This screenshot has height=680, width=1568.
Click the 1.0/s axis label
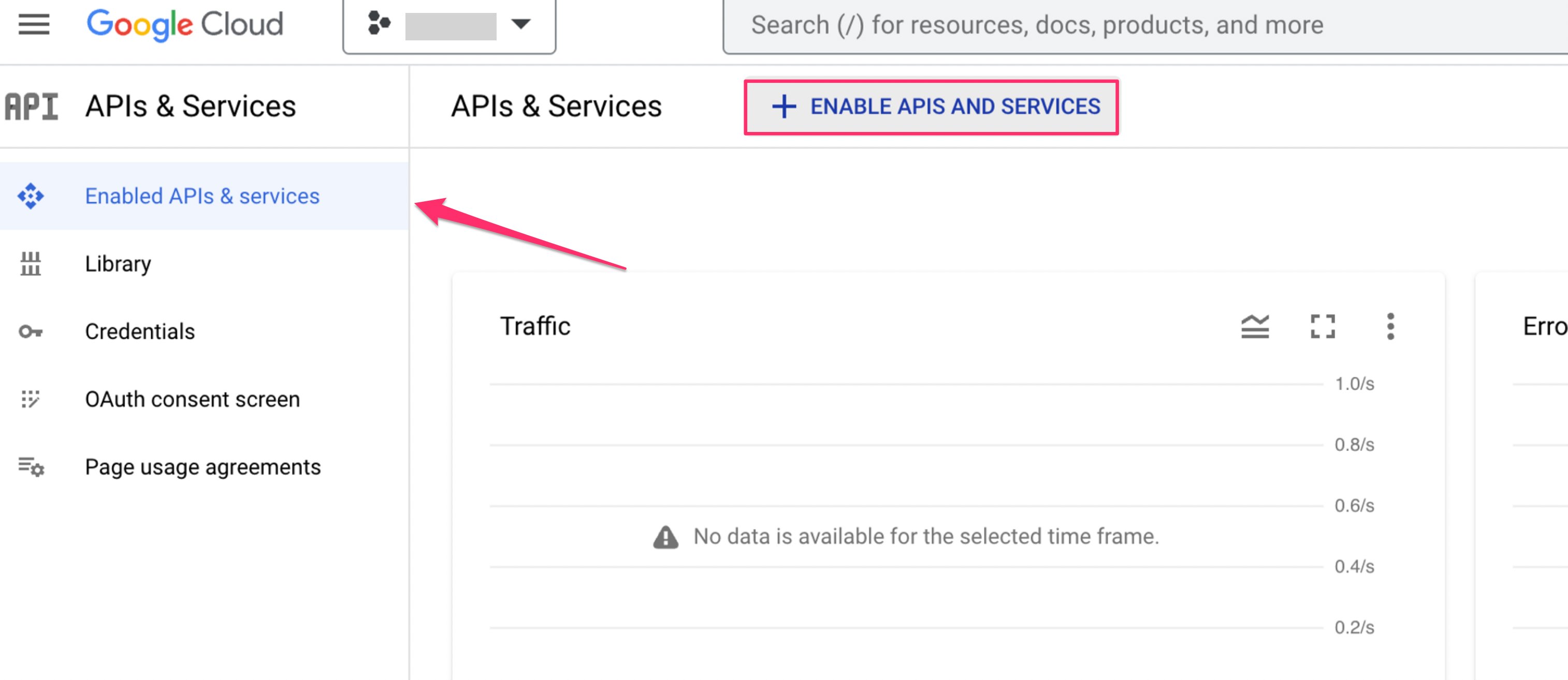[x=1354, y=384]
